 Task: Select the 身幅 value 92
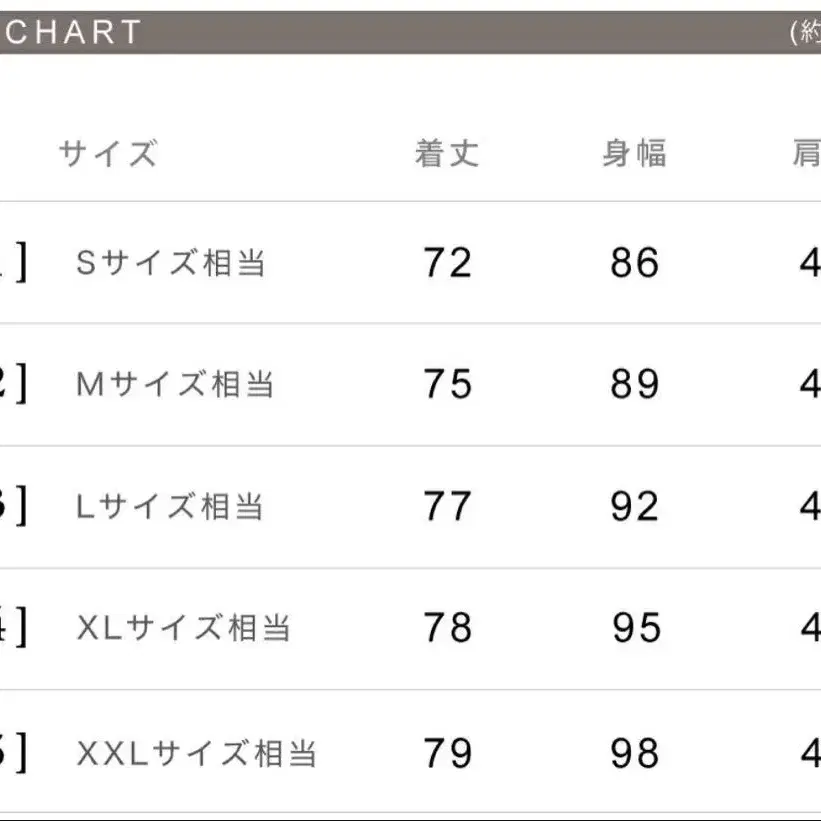click(635, 507)
